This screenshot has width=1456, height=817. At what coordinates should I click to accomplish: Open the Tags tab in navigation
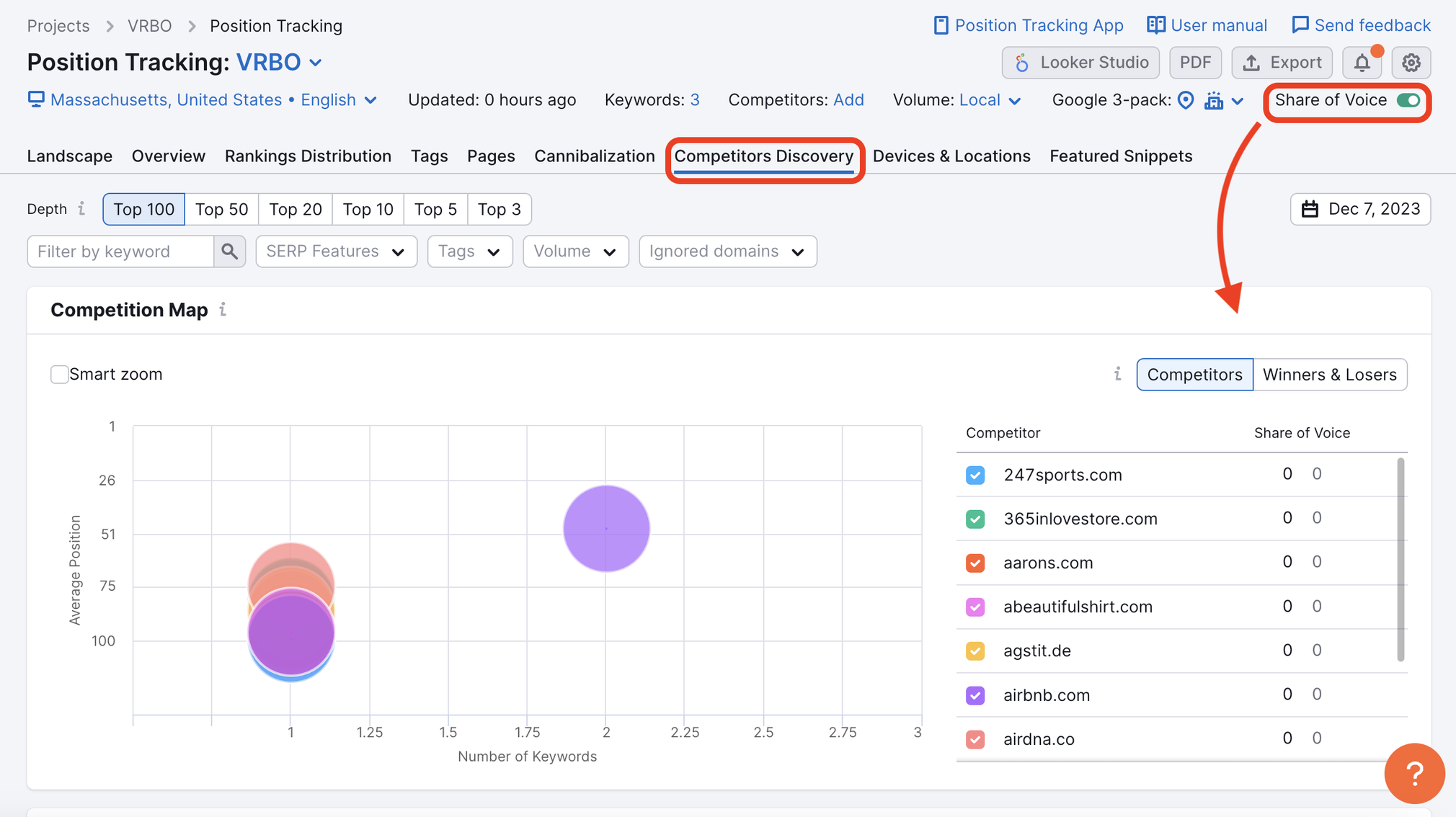(x=430, y=156)
